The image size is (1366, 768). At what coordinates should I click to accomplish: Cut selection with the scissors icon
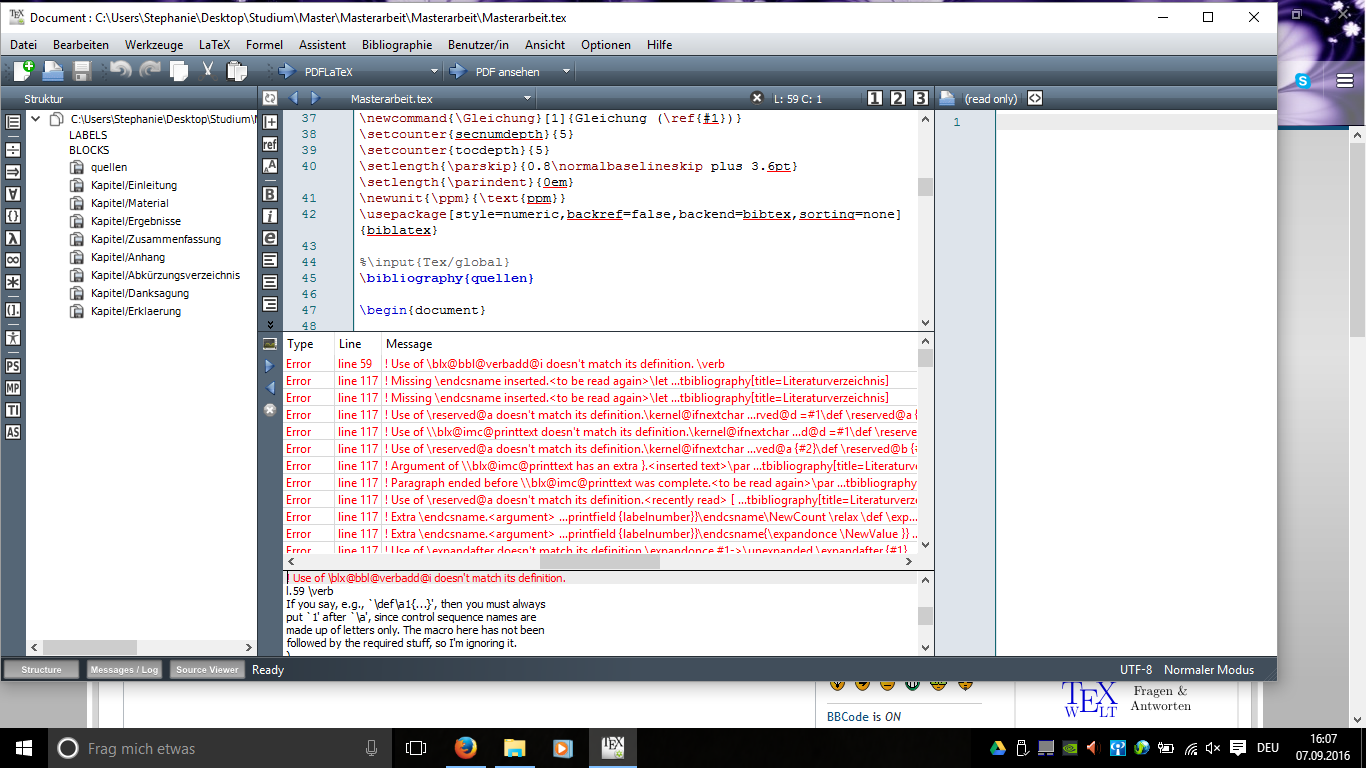pos(208,71)
